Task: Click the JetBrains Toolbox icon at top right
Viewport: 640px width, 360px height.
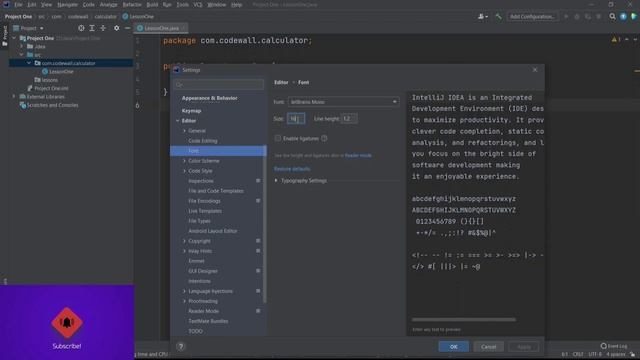Action: point(633,17)
